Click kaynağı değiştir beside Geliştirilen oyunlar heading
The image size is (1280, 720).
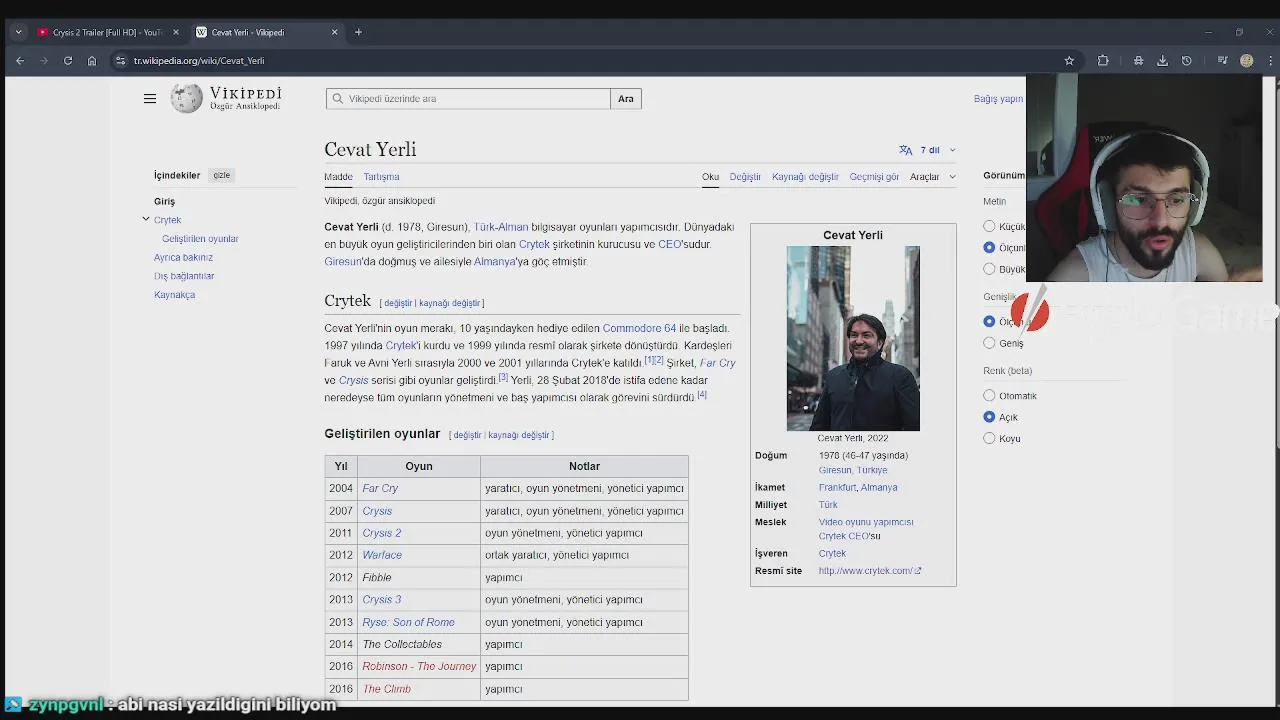(x=518, y=435)
